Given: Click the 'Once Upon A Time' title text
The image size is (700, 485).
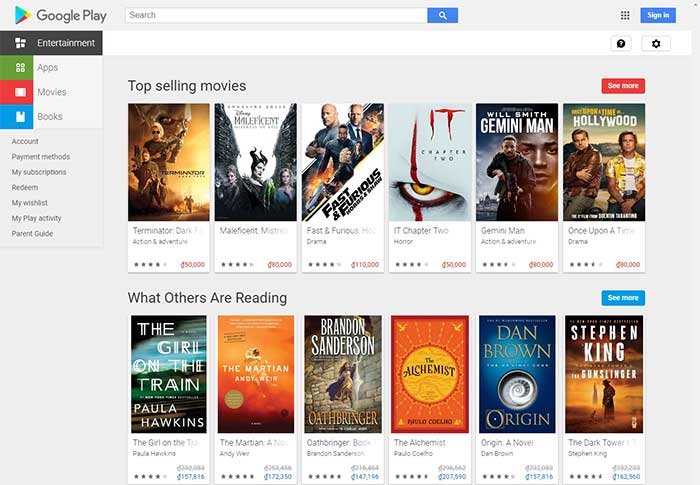Looking at the screenshot, I should 601,231.
